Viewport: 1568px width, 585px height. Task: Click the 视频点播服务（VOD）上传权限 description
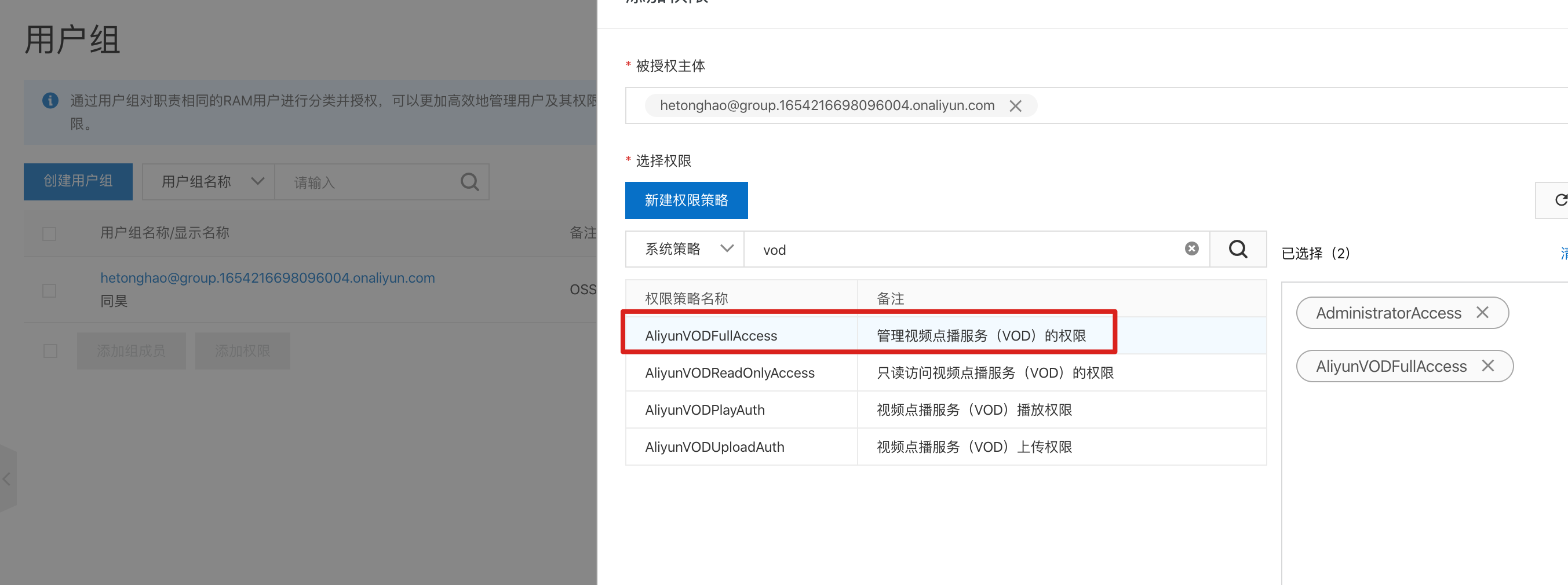(974, 447)
